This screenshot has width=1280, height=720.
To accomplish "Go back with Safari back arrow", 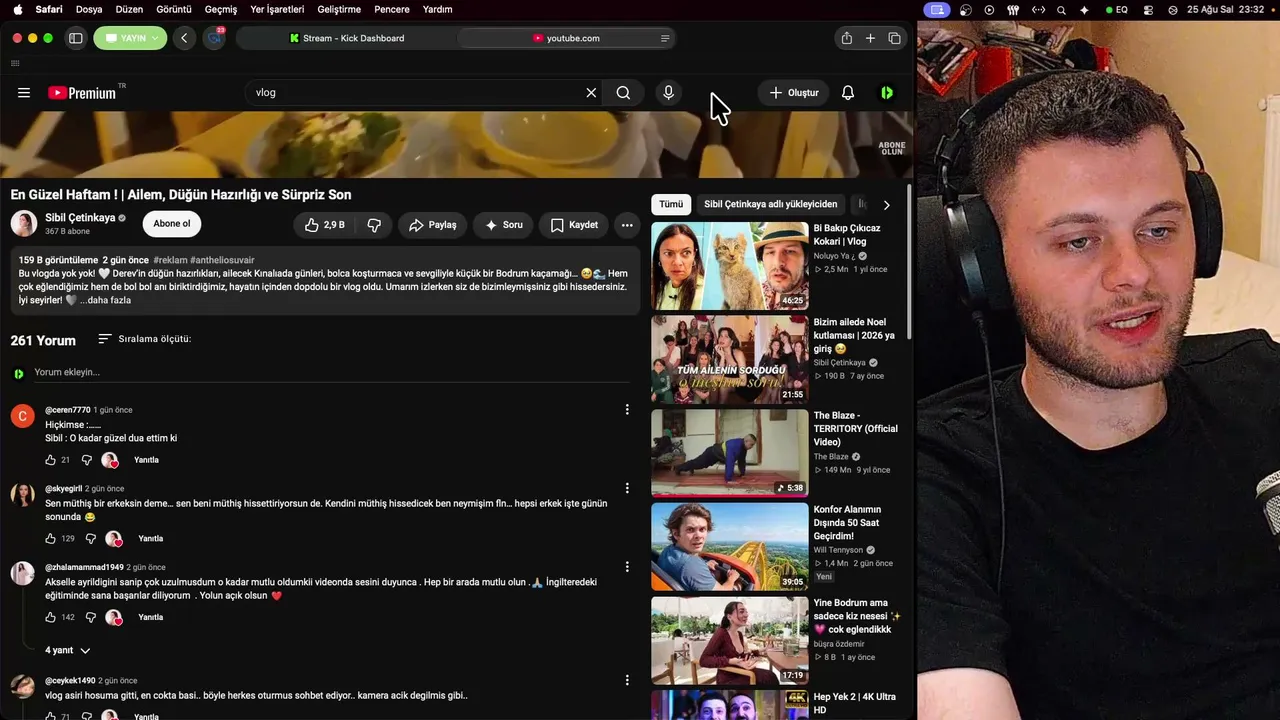I will pos(184,38).
